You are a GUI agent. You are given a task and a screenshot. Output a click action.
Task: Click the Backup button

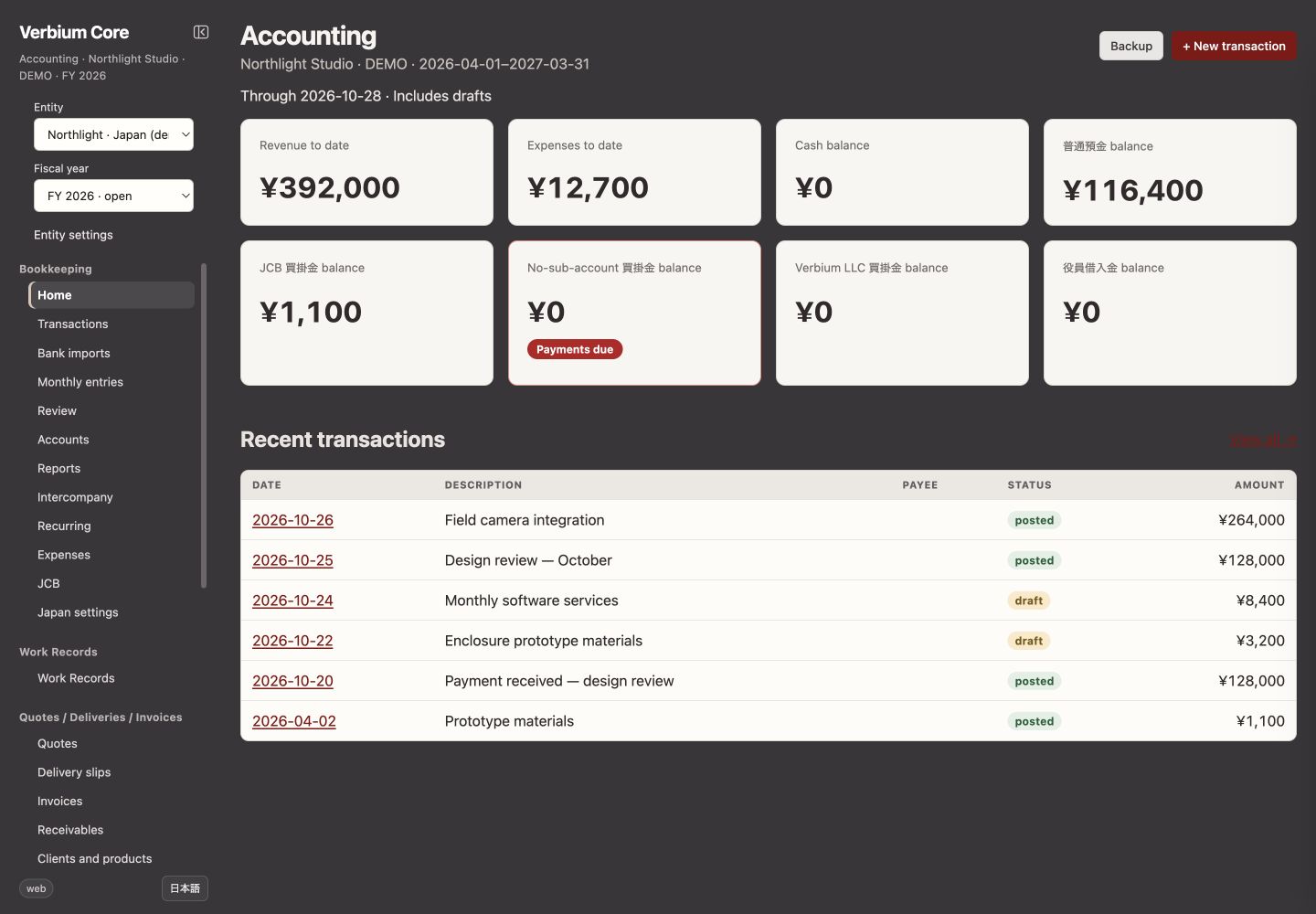pyautogui.click(x=1131, y=46)
